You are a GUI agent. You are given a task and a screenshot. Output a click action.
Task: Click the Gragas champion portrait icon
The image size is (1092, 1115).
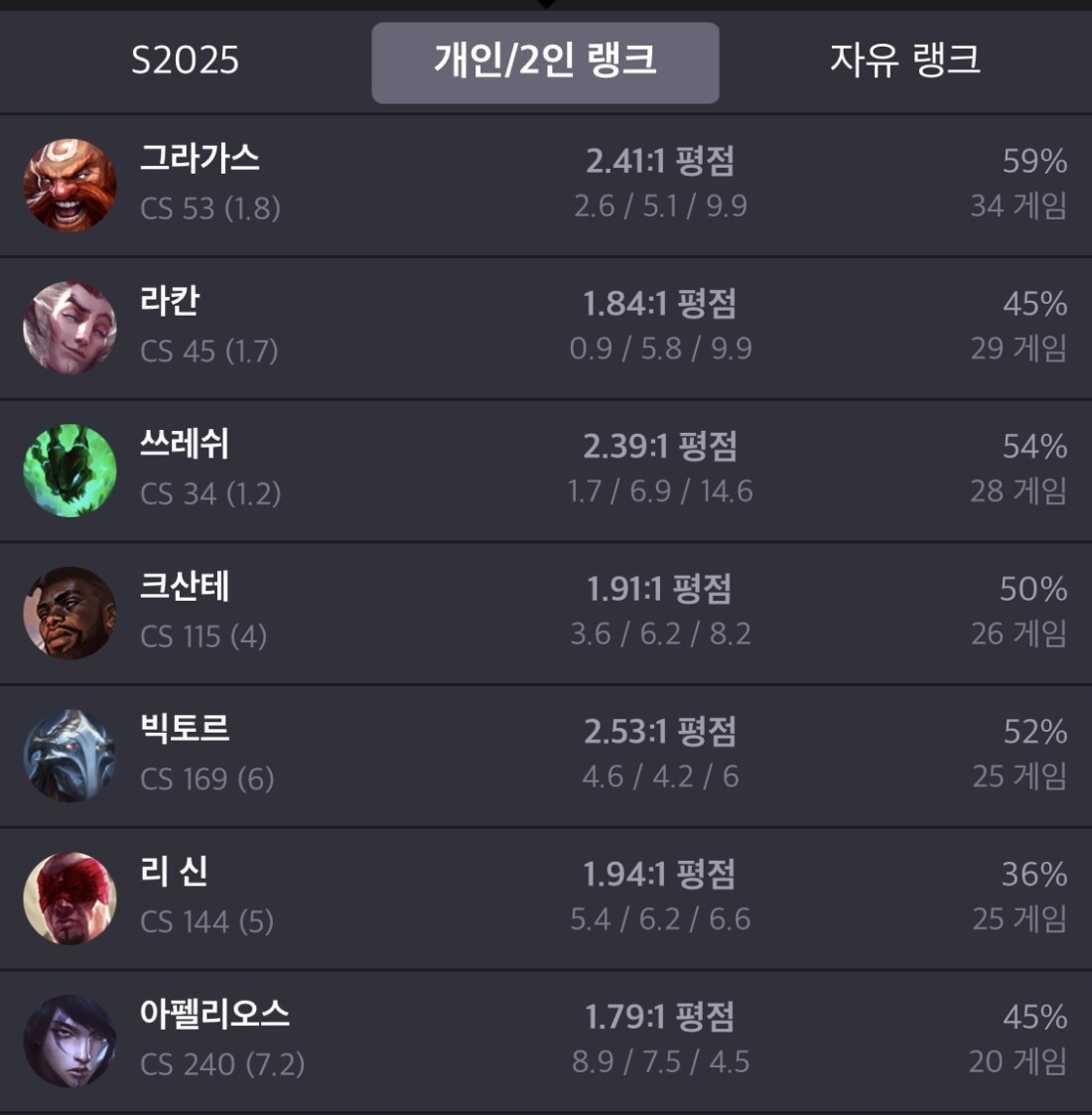(69, 186)
